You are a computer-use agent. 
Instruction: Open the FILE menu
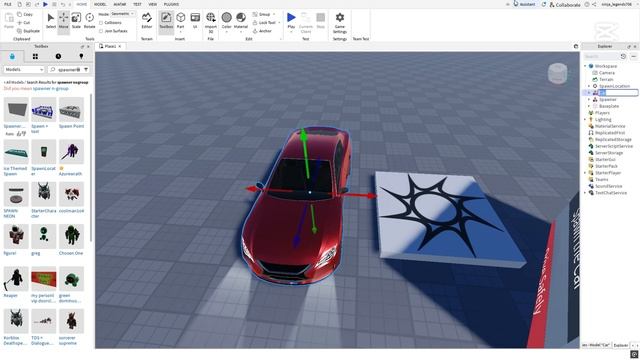tap(7, 4)
